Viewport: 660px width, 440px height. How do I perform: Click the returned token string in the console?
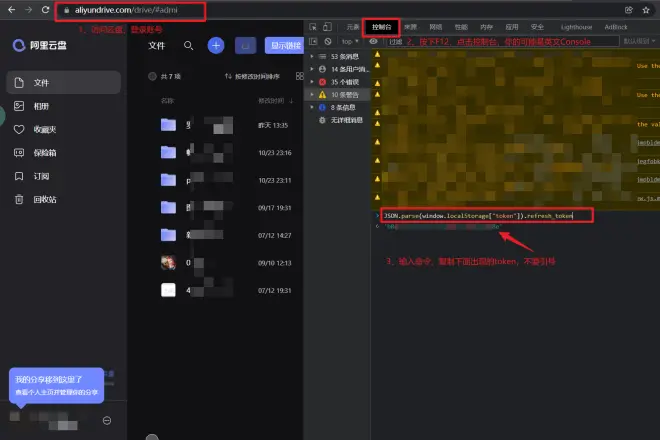pyautogui.click(x=443, y=227)
